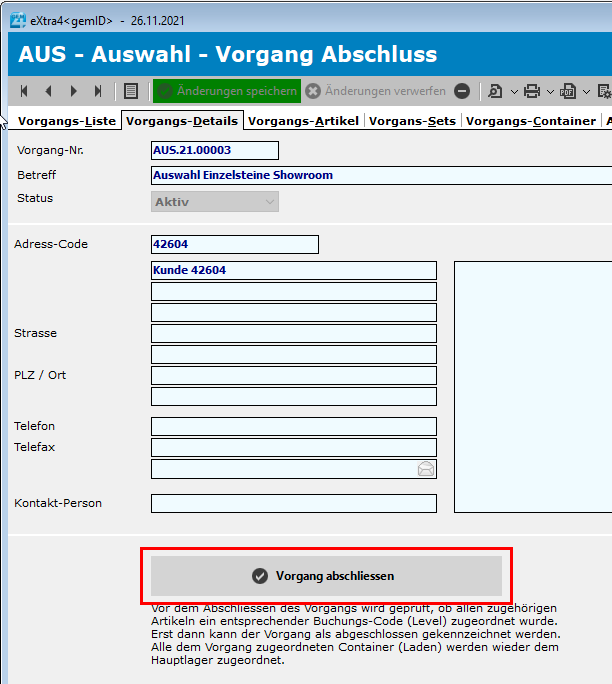Click Änderungen speichern button
This screenshot has width=612, height=684.
coord(227,91)
